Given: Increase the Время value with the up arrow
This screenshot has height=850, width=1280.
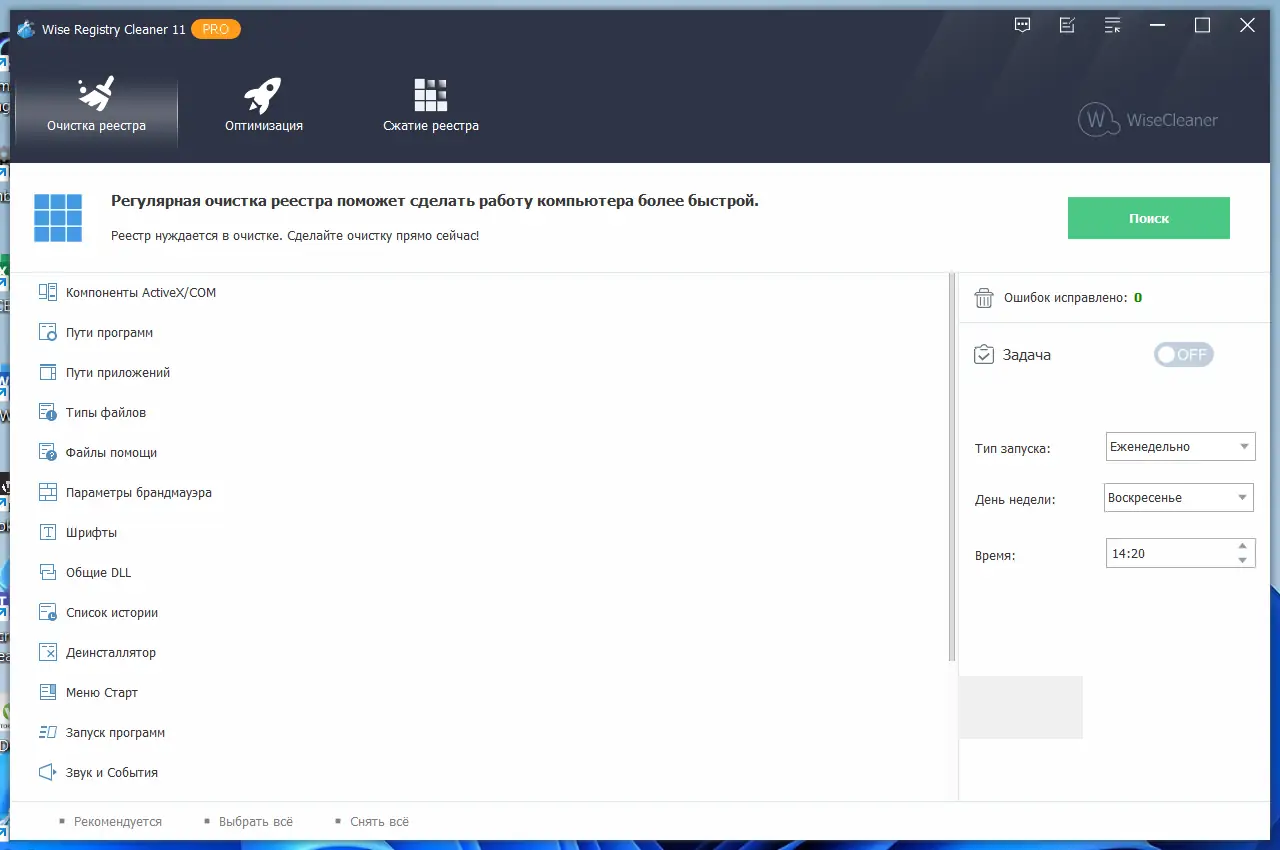Looking at the screenshot, I should point(1243,546).
